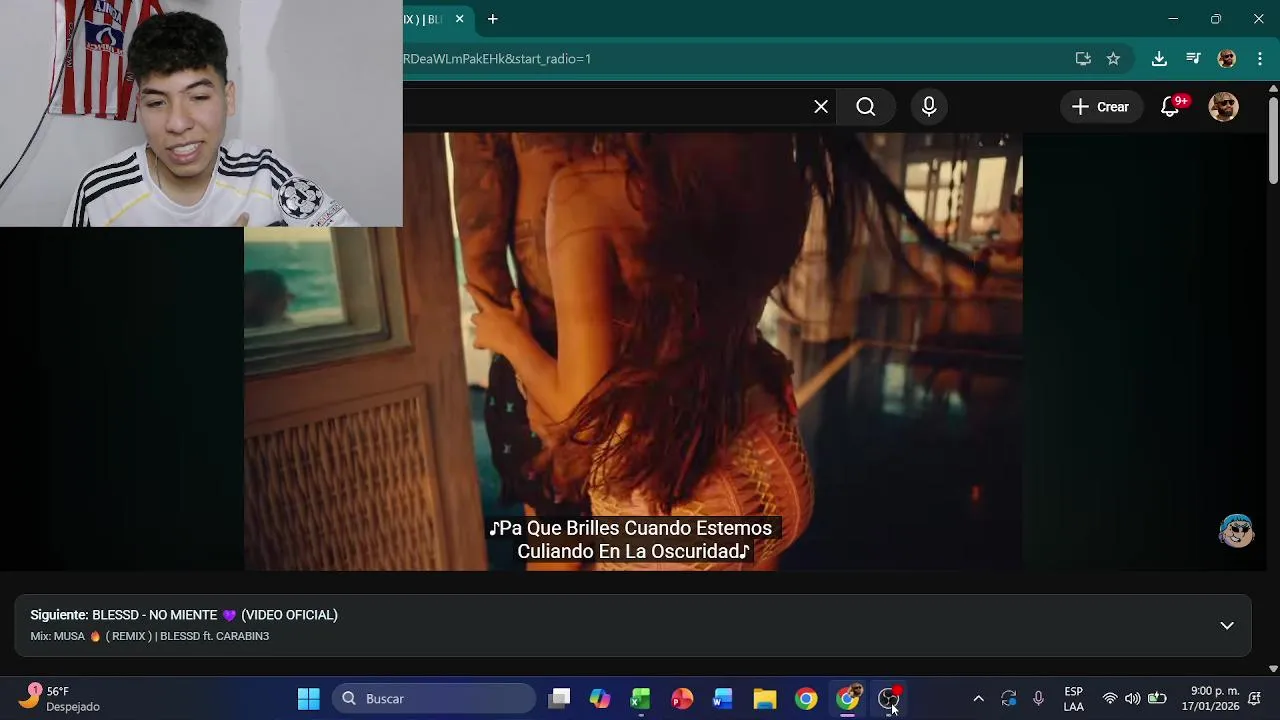Open Wi-Fi network settings in tray

click(x=1110, y=699)
